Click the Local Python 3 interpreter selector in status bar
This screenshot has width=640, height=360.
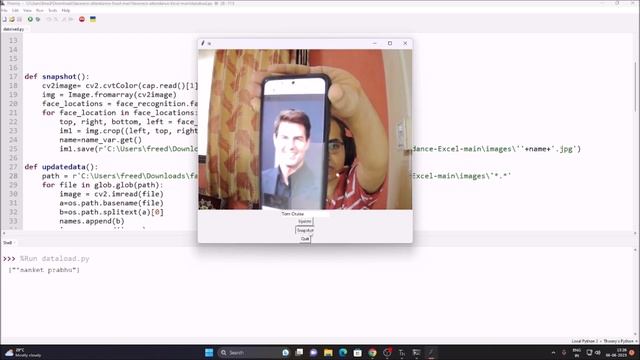pyautogui.click(x=604, y=341)
